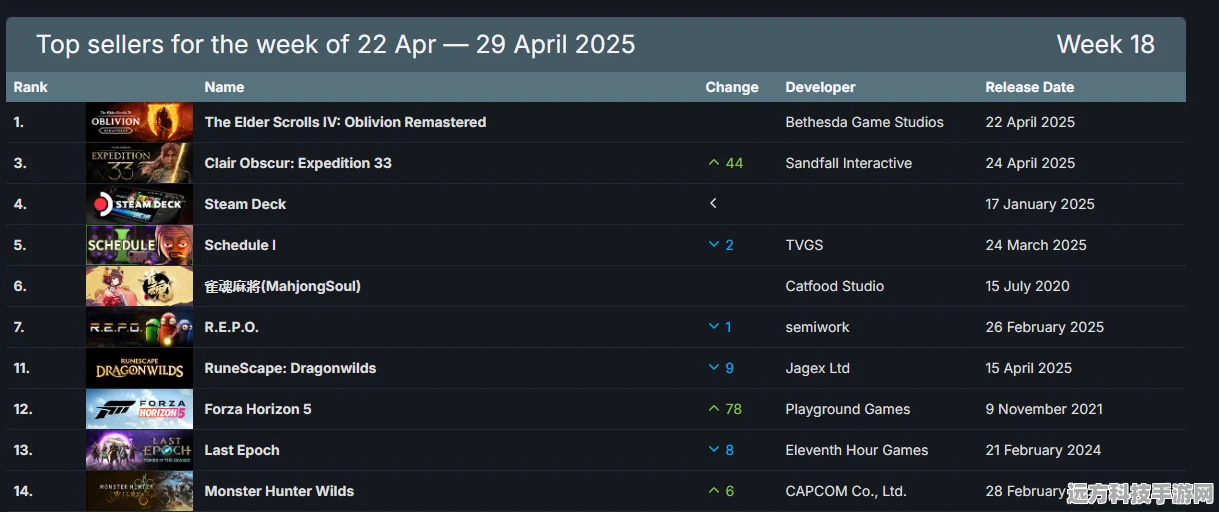Open the Schedule I name link

tap(240, 245)
